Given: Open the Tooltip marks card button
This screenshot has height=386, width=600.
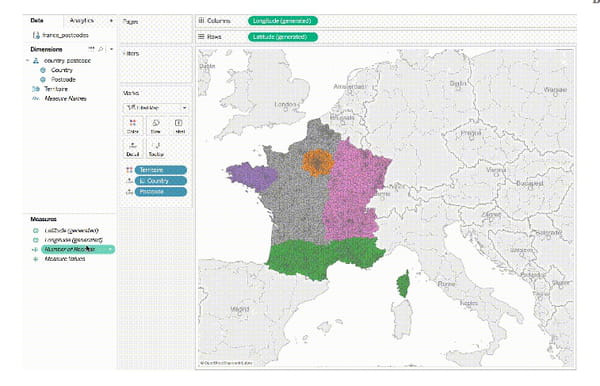Looking at the screenshot, I should point(156,148).
